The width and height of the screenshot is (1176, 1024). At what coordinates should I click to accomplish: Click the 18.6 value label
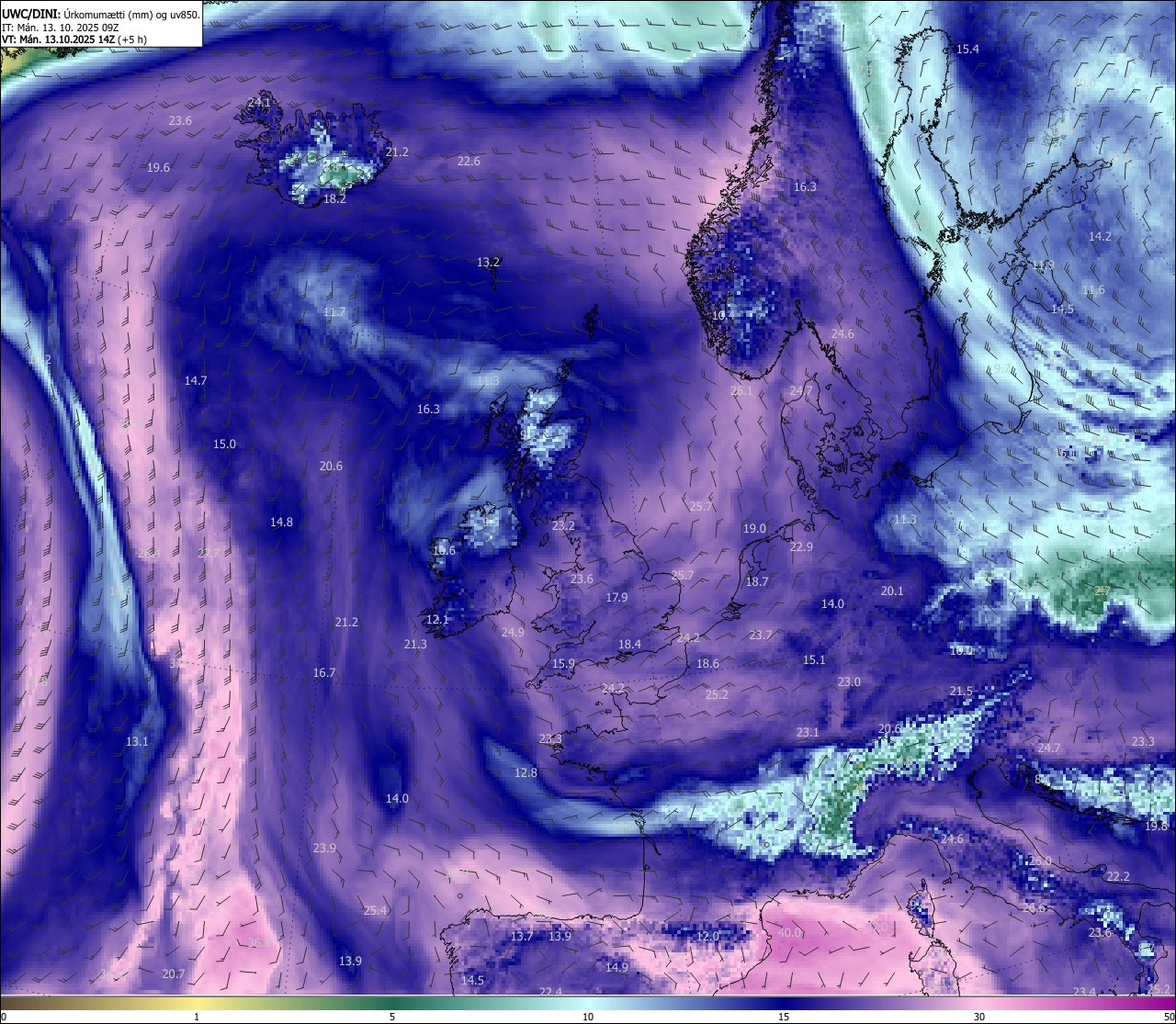tap(707, 663)
